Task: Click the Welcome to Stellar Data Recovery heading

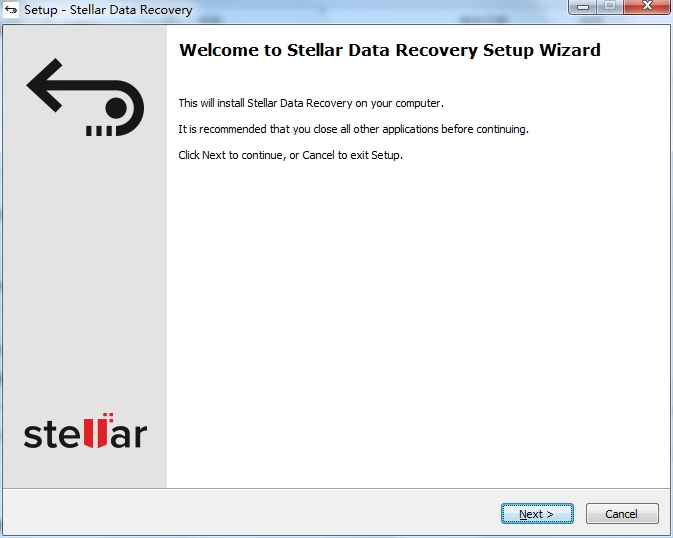Action: point(390,50)
